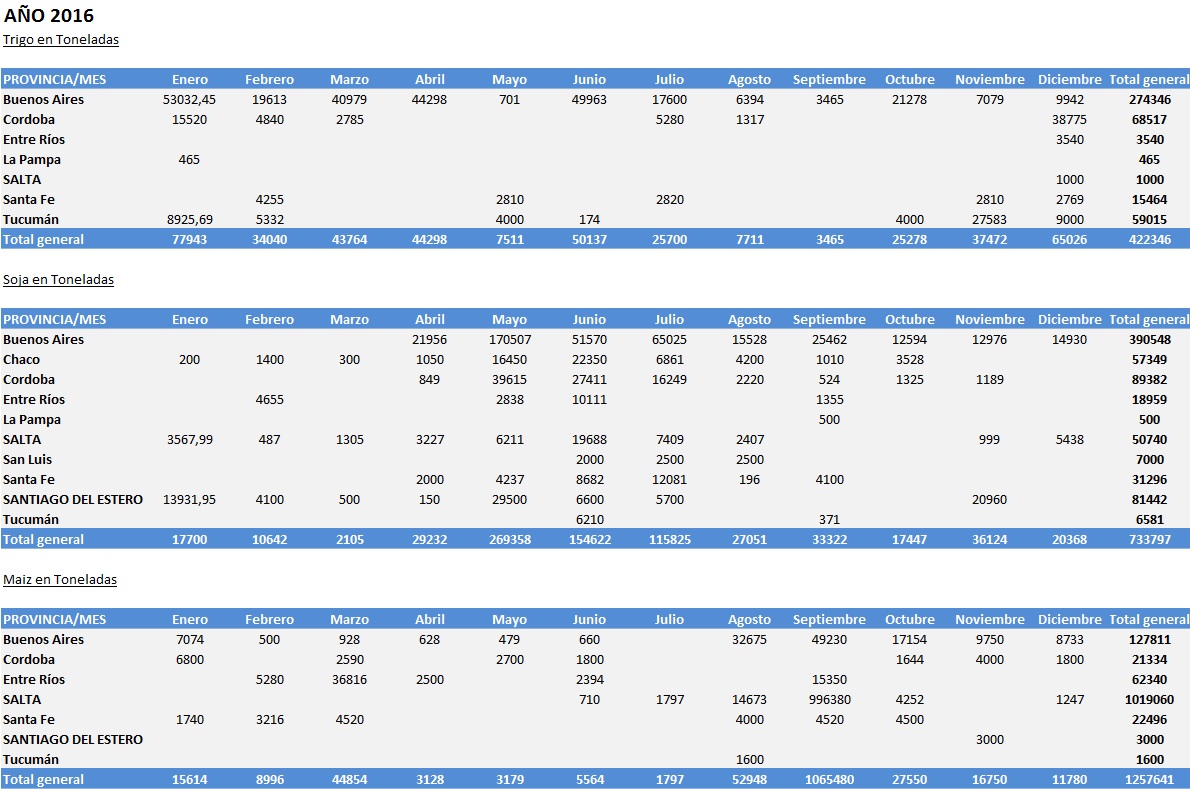Viewport: 1190px width, 789px height.
Task: Select the 'Maiz en Toneladas' heading
Action: pyautogui.click(x=60, y=580)
